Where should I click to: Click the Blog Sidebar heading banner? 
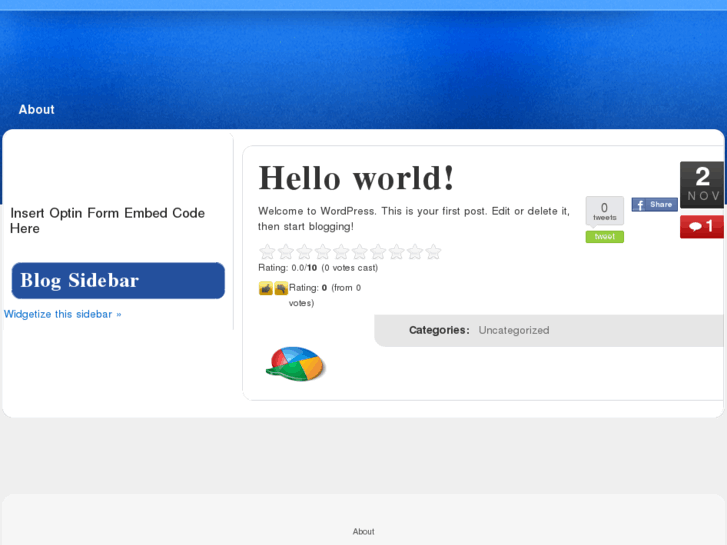[118, 281]
